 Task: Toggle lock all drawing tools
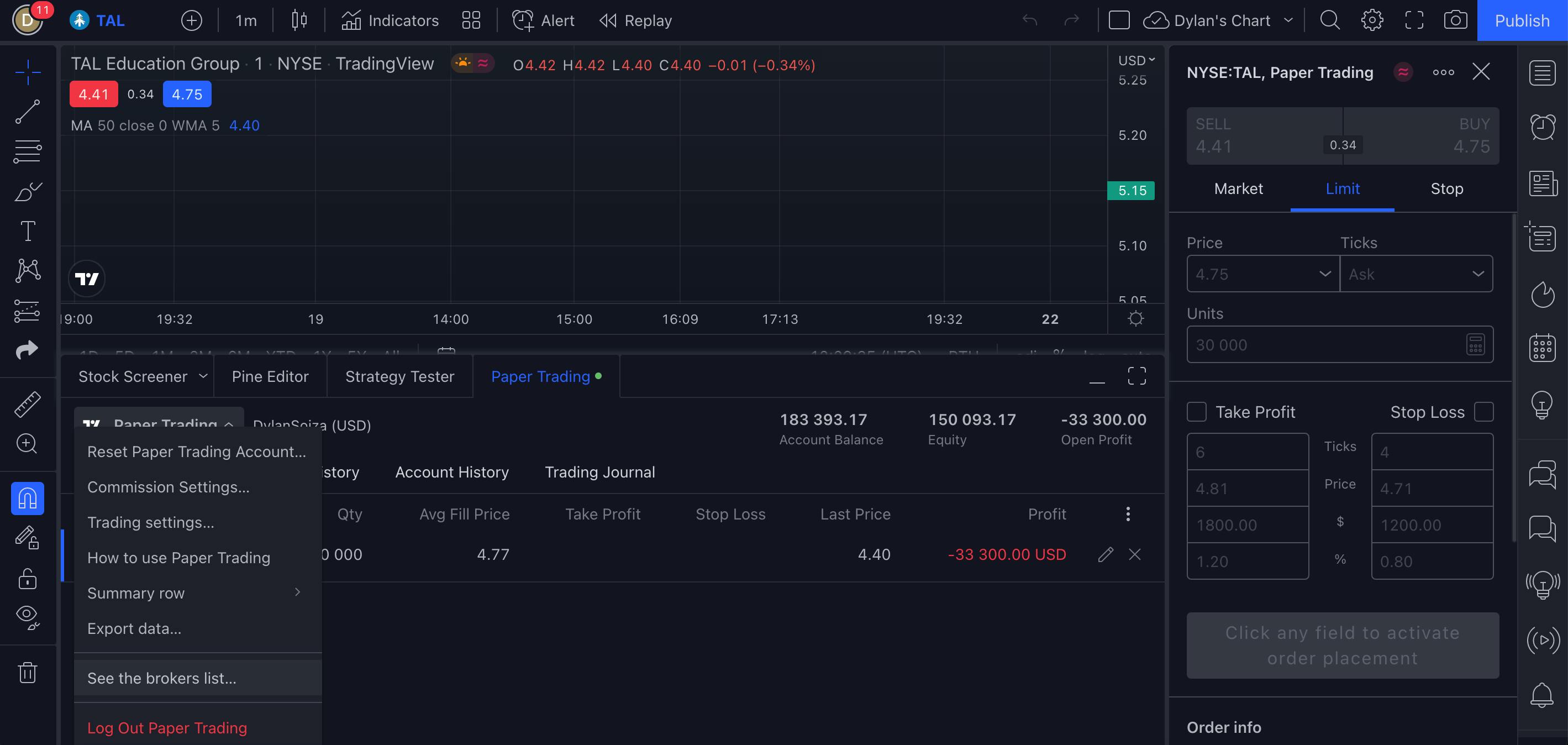[x=28, y=578]
